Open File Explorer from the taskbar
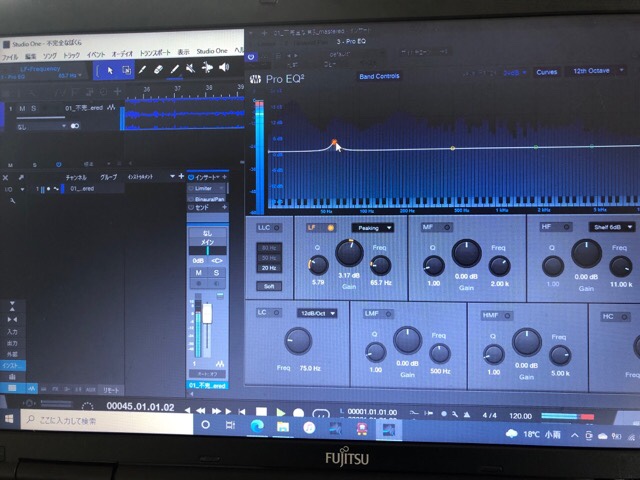Screen dimensions: 640x480 (x=283, y=427)
